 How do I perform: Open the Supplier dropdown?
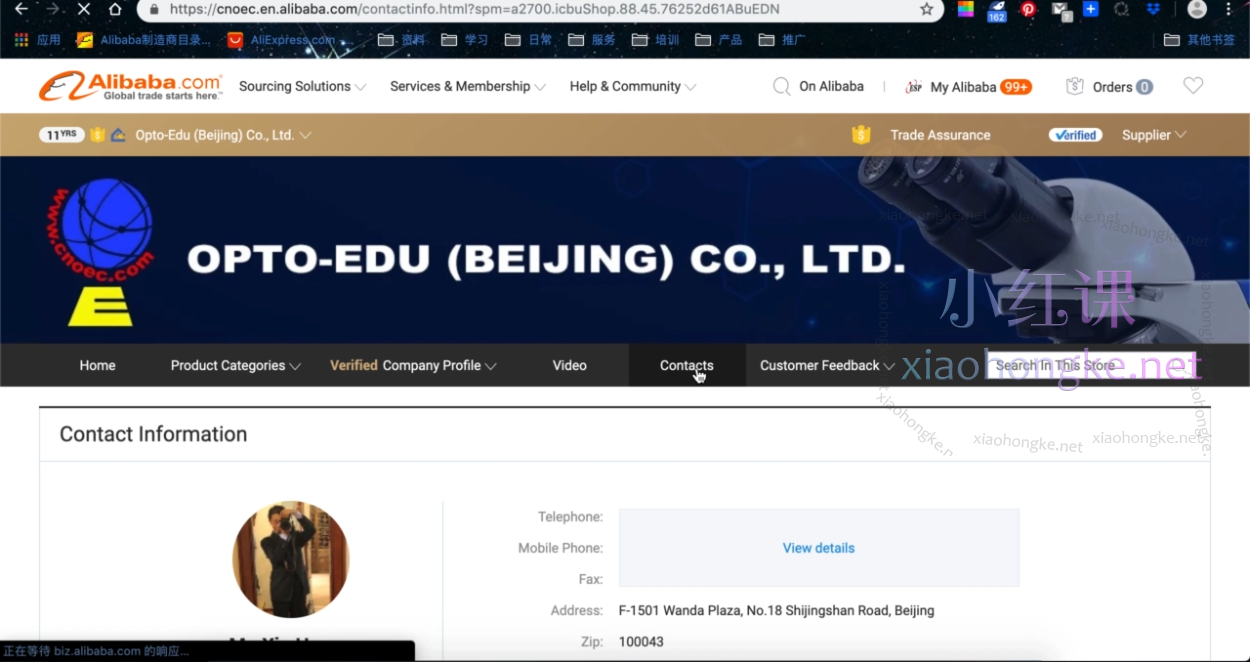click(x=1153, y=135)
